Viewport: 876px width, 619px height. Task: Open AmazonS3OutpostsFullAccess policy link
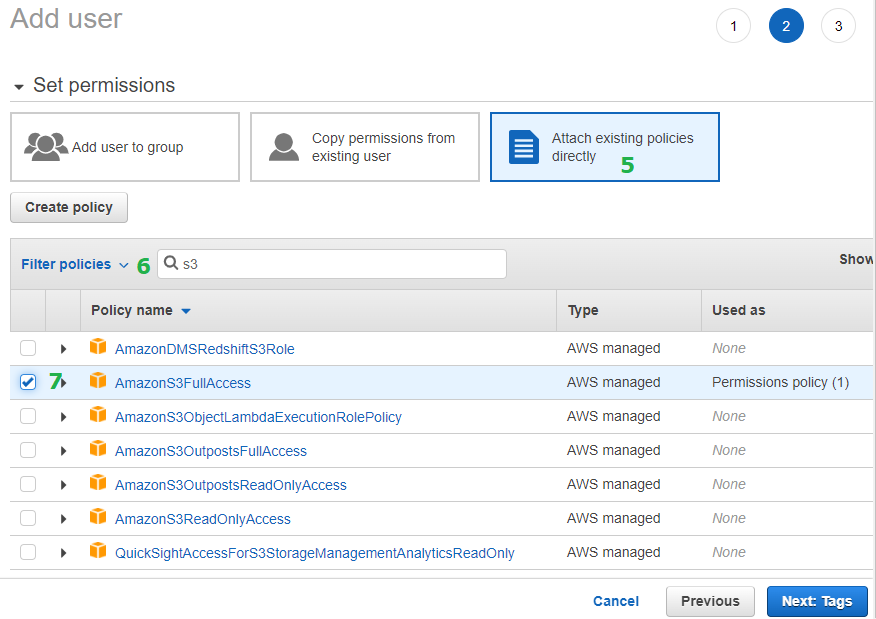[x=211, y=451]
